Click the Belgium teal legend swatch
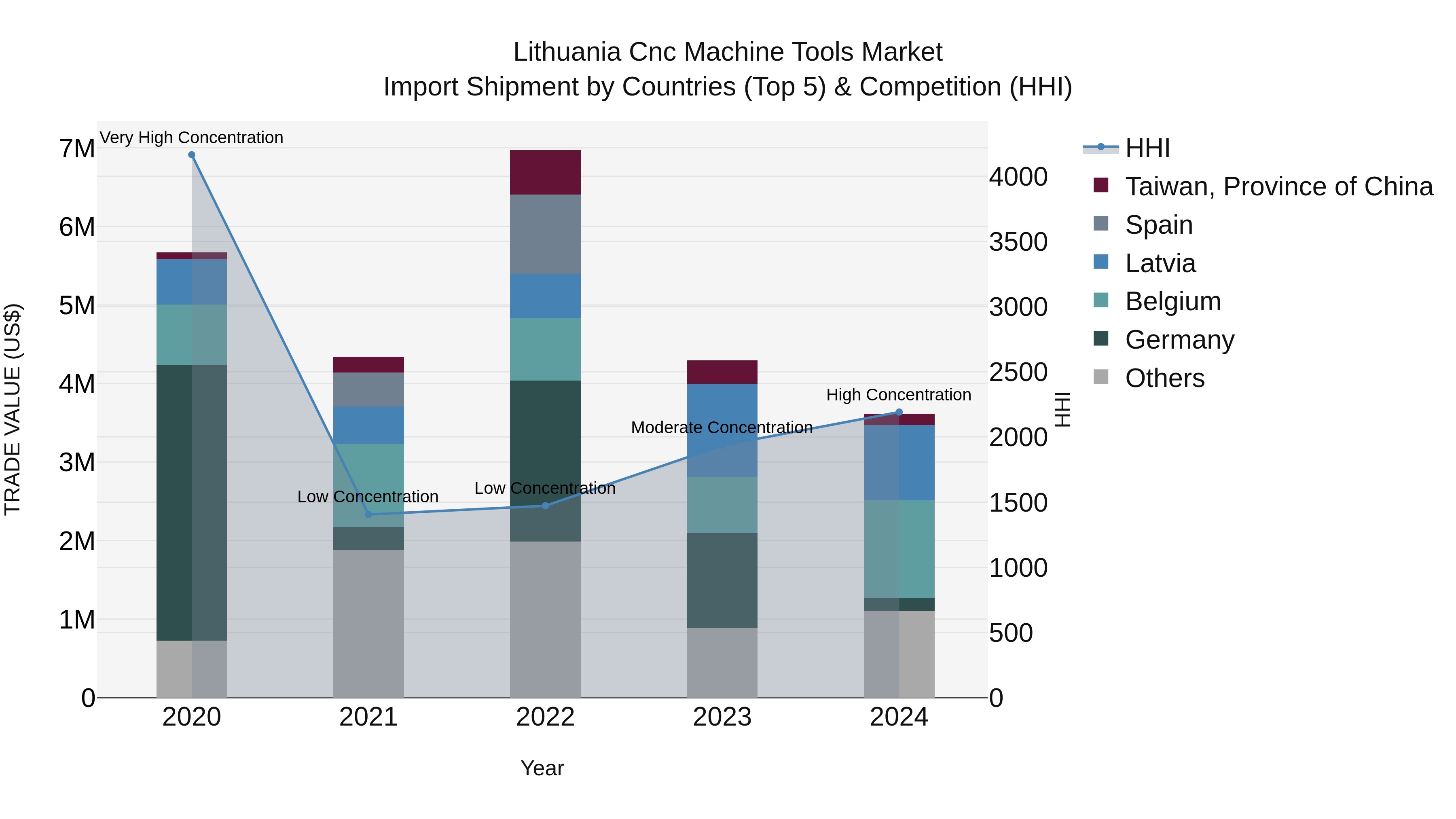The height and width of the screenshot is (819, 1456). [1101, 300]
